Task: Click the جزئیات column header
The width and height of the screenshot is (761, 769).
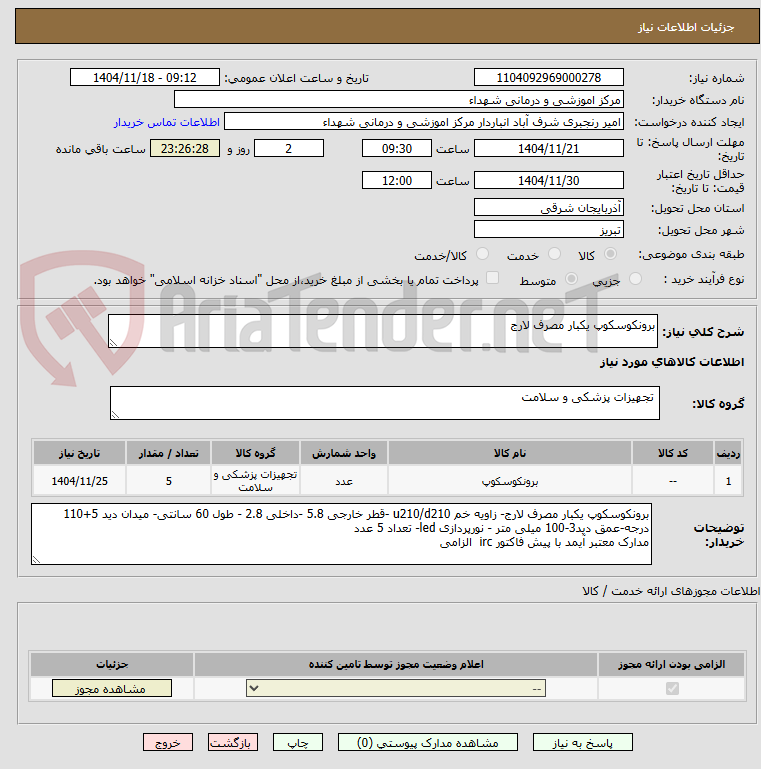Action: (x=112, y=664)
